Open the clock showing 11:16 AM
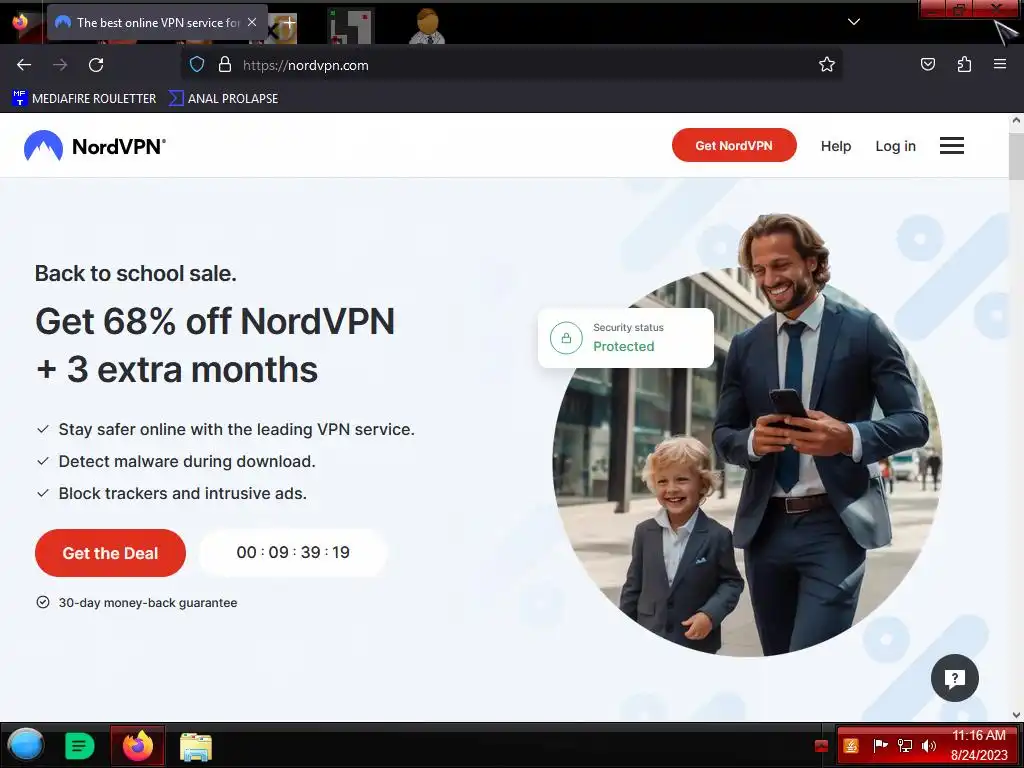 coord(979,745)
